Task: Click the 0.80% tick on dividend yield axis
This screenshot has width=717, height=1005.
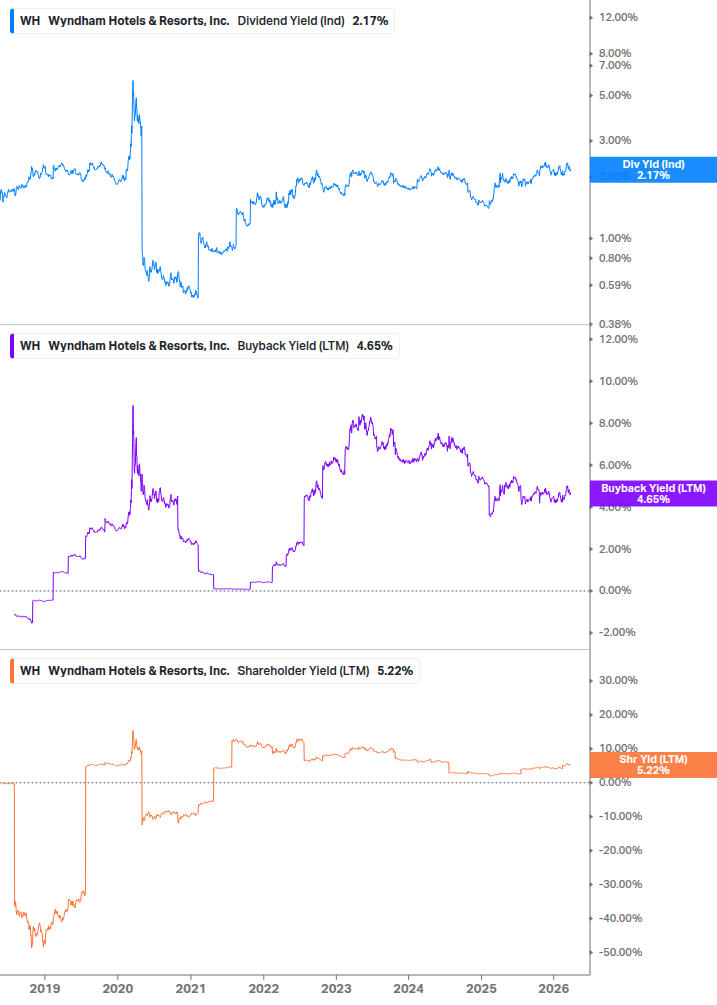Action: pyautogui.click(x=615, y=258)
